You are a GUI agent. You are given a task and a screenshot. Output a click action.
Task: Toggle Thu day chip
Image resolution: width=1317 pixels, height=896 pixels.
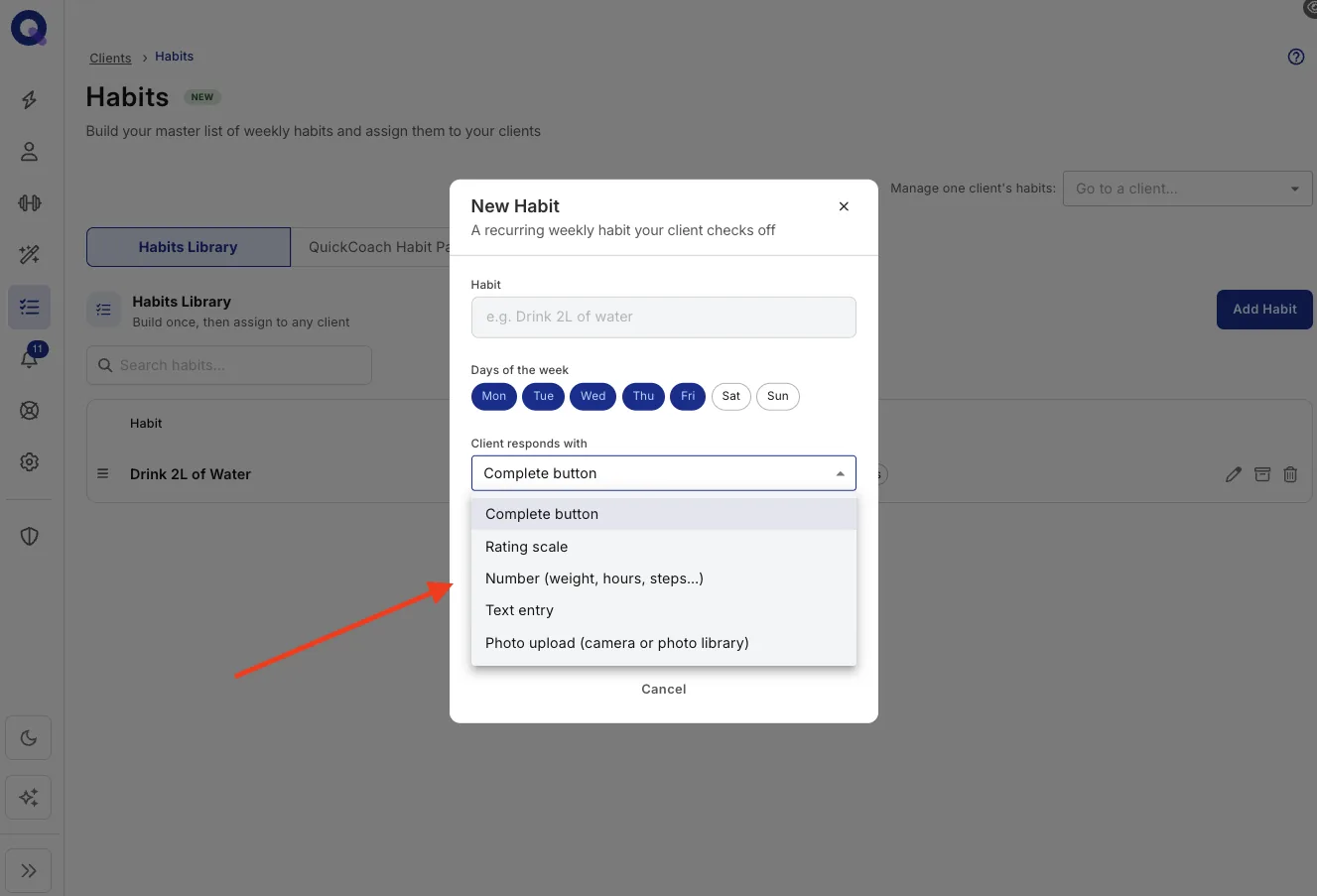pos(644,396)
